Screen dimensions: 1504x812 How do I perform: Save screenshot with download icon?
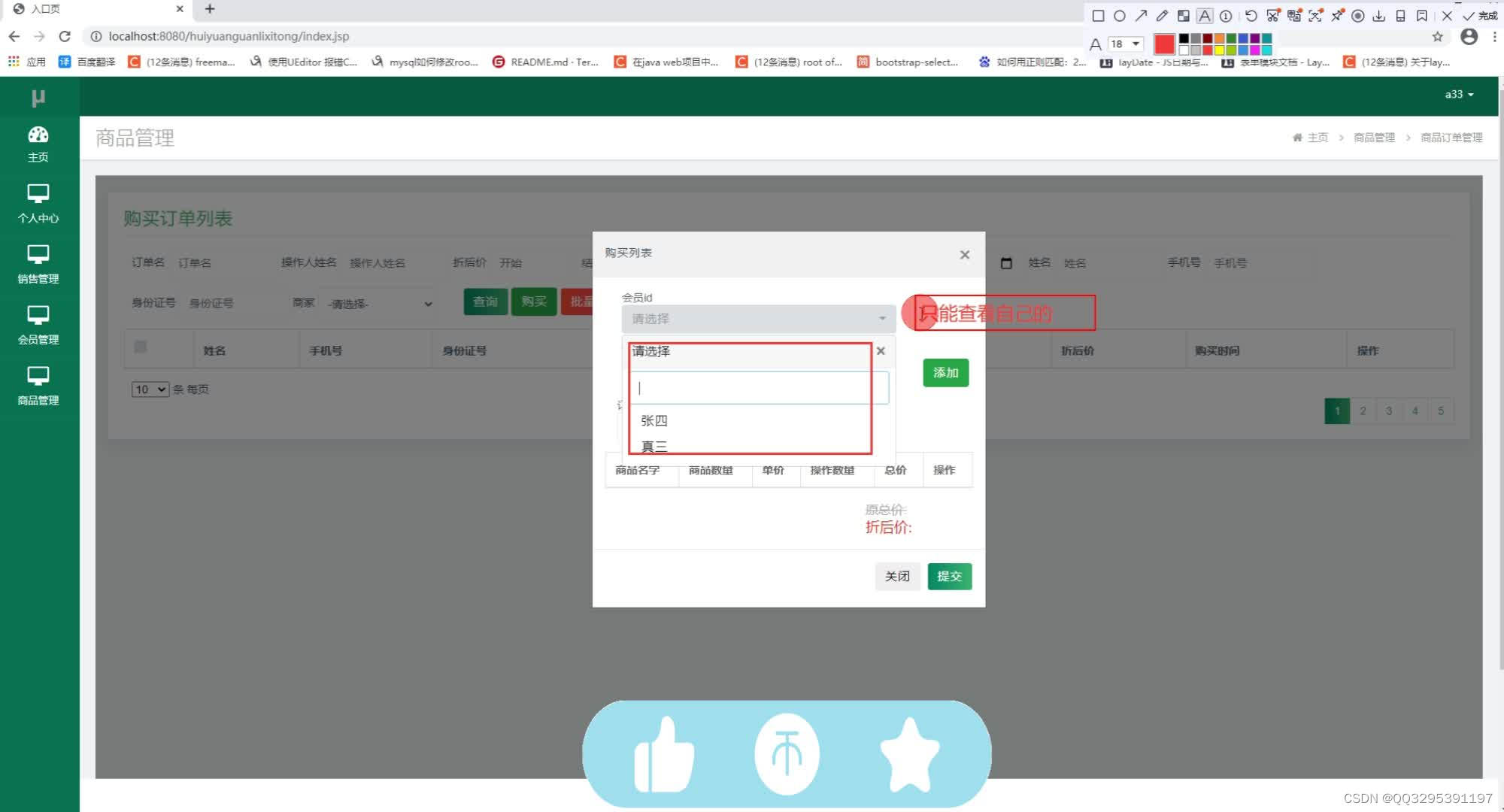click(1379, 16)
